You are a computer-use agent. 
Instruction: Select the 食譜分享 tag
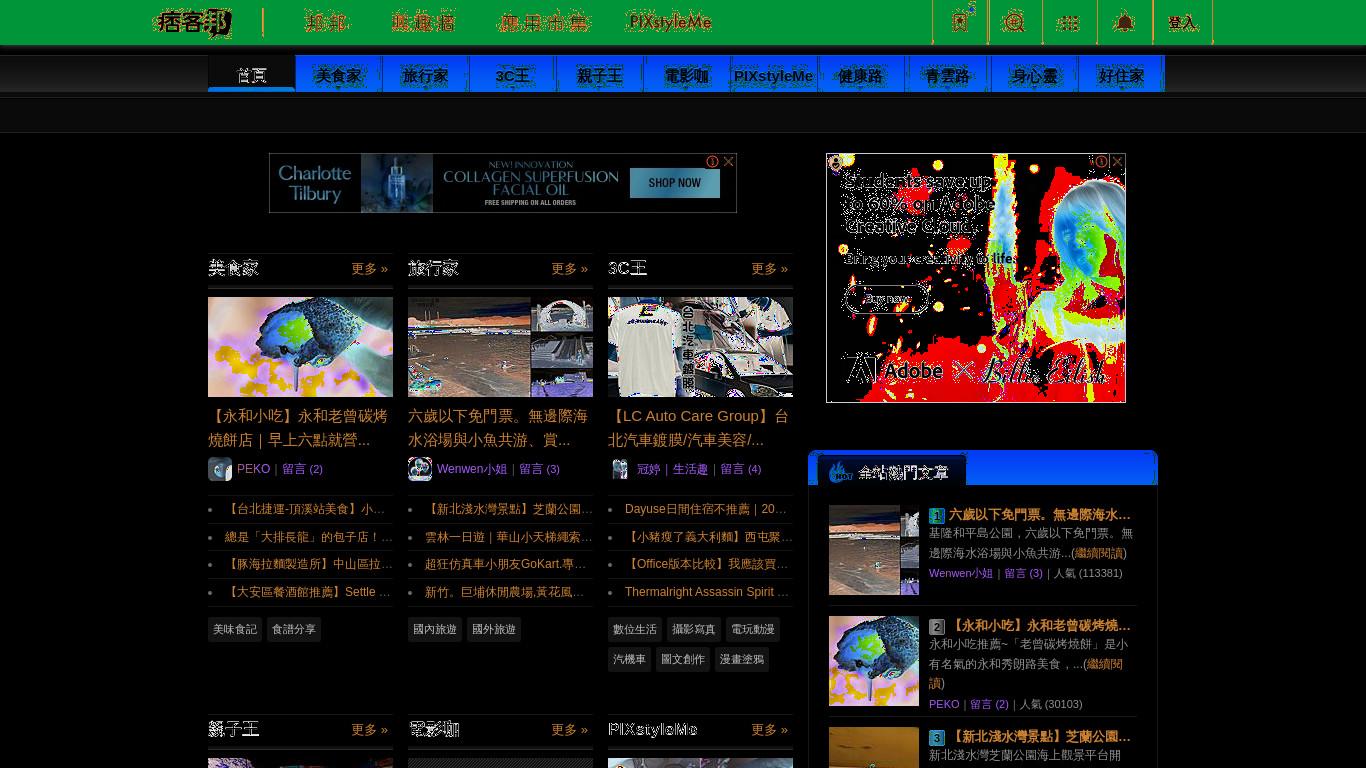294,629
